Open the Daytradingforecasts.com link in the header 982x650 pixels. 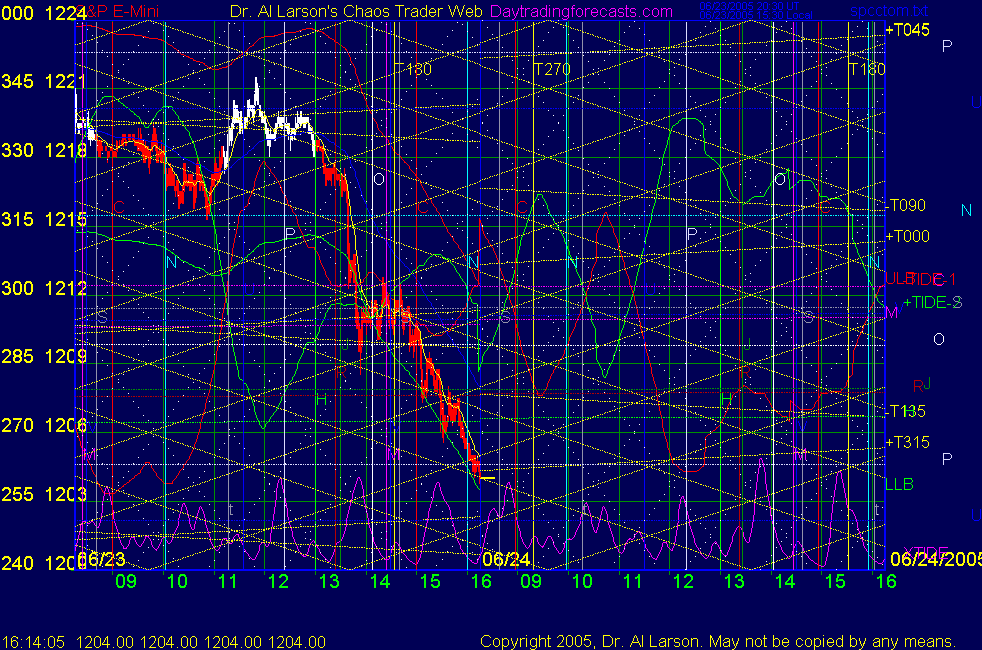coord(581,11)
